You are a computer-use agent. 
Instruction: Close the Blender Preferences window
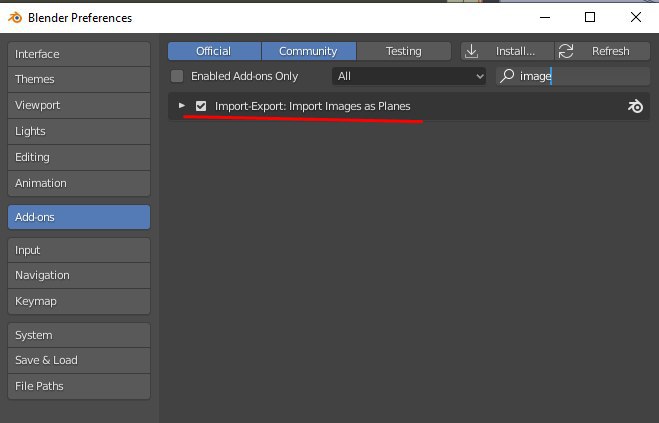tap(636, 17)
